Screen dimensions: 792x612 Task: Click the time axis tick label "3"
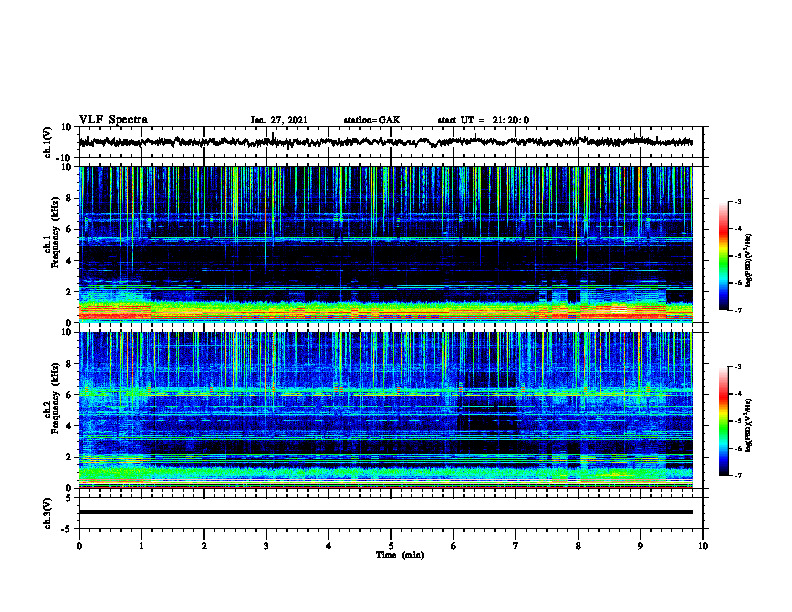266,546
